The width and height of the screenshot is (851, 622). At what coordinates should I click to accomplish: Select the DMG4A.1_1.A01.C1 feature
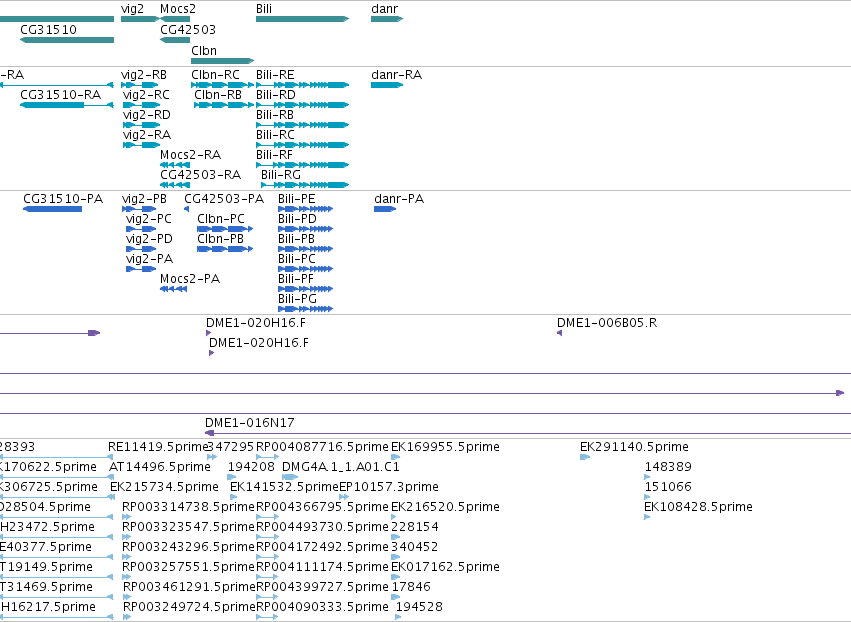pyautogui.click(x=290, y=477)
